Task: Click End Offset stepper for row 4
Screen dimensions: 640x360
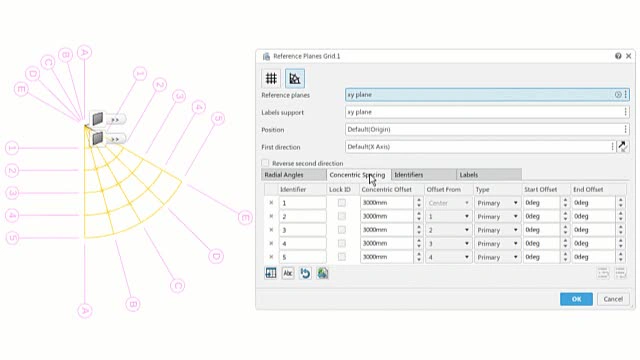Action: 621,244
